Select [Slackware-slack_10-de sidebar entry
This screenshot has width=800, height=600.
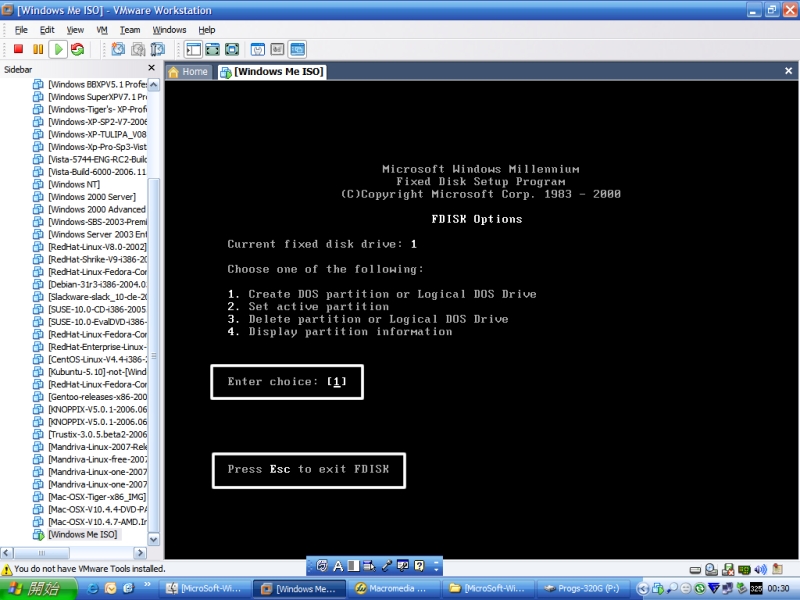coord(89,297)
